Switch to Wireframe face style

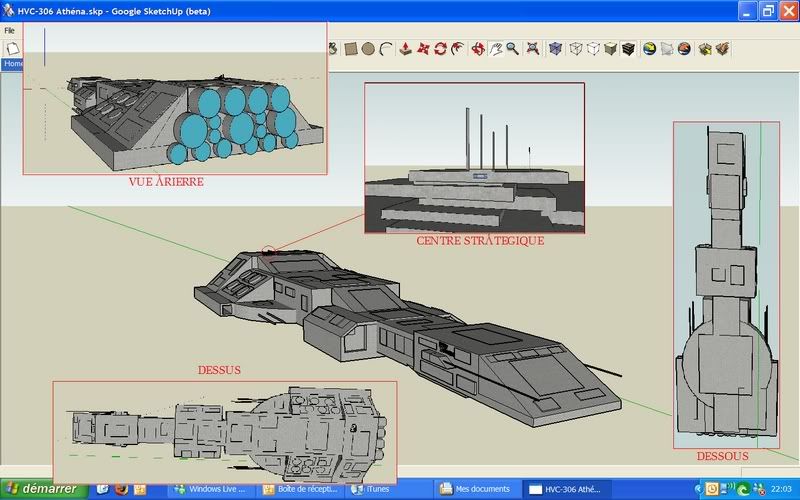click(576, 49)
